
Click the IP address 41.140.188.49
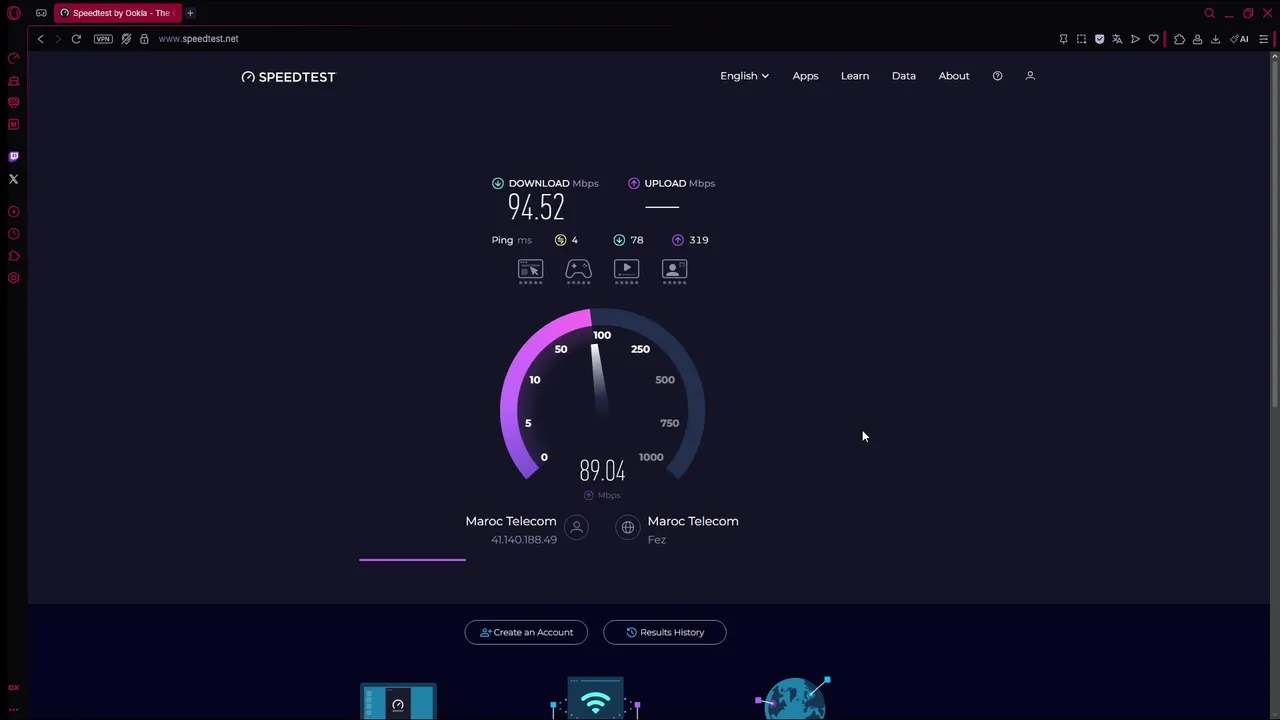click(524, 540)
